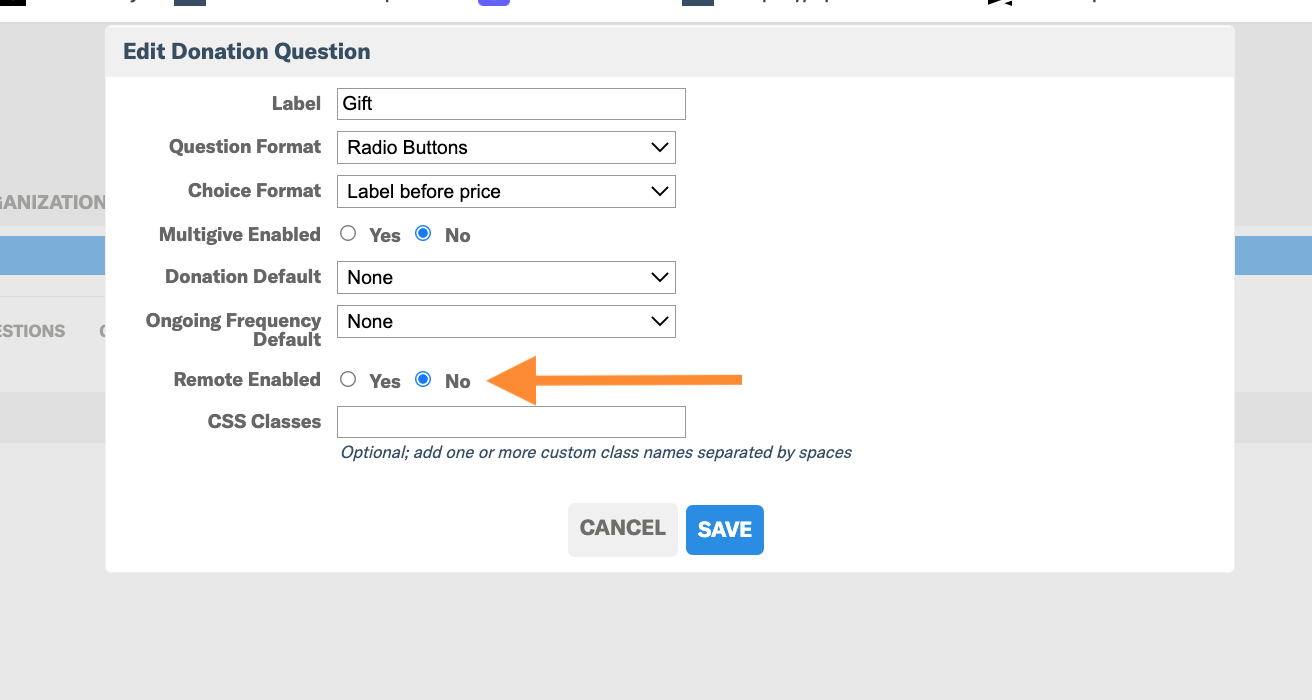Image resolution: width=1312 pixels, height=700 pixels.
Task: Click the Optional custom class names hint
Action: (596, 452)
